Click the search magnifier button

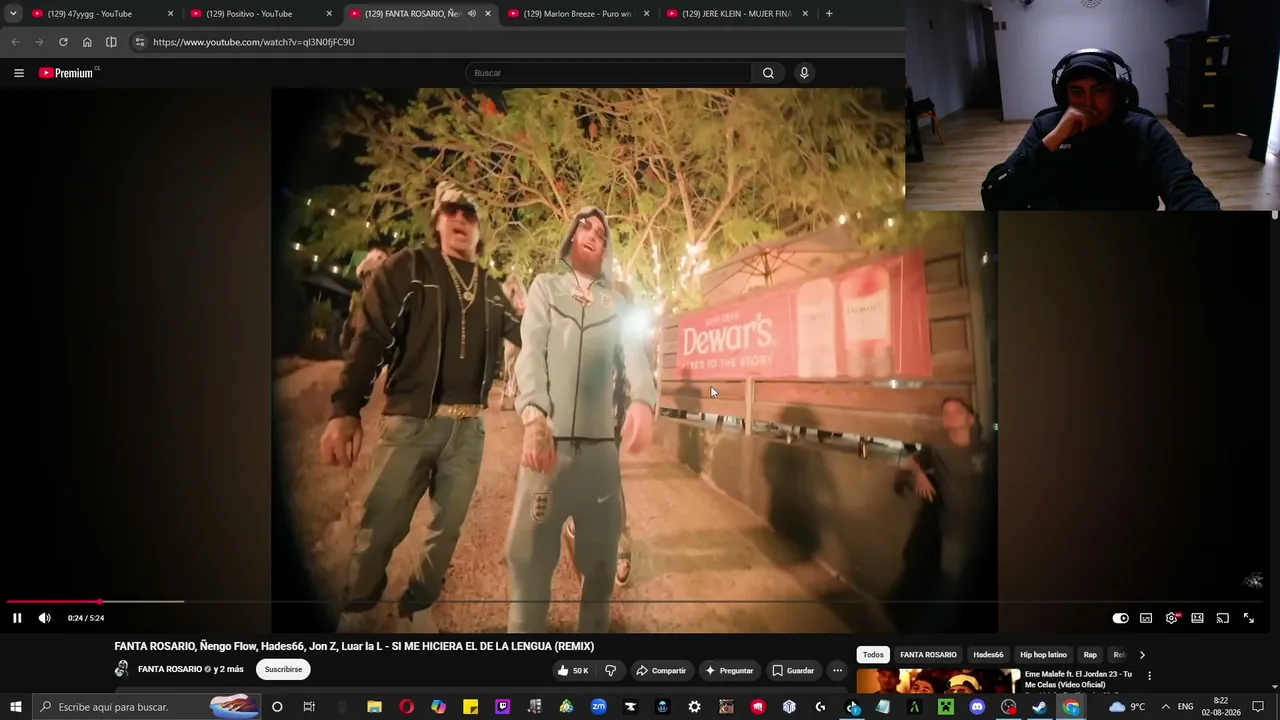(768, 73)
